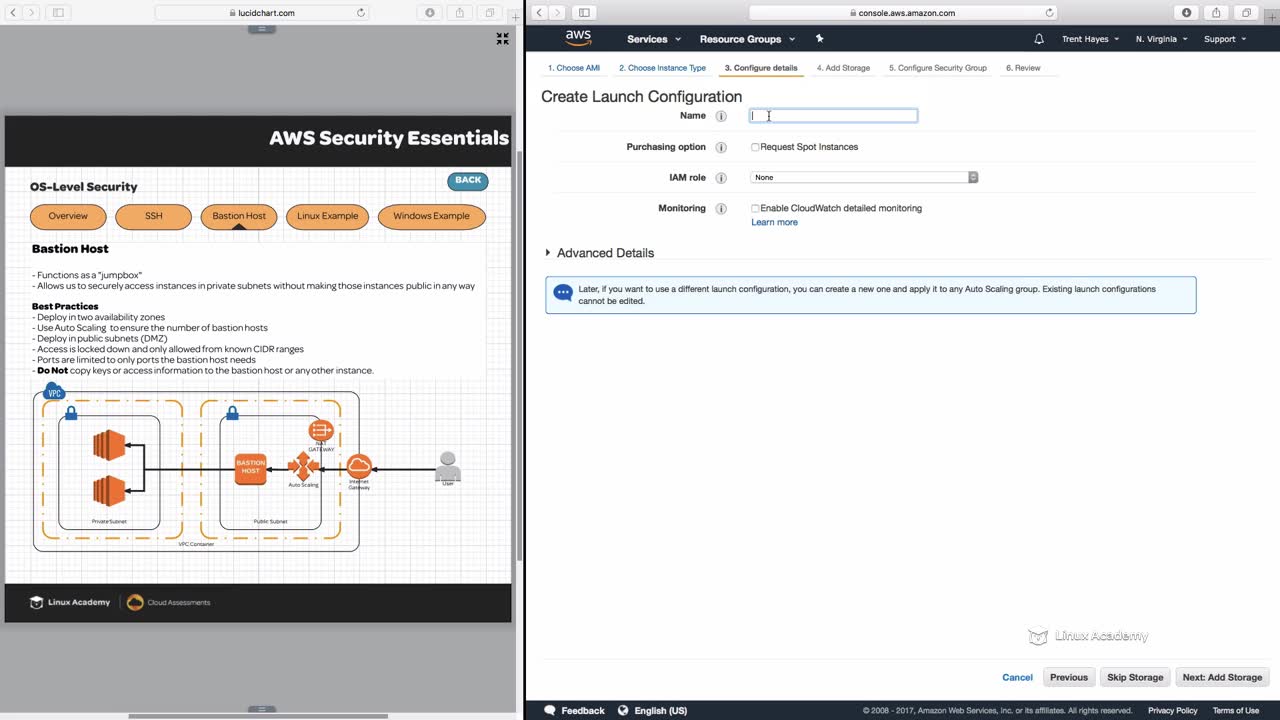Open the Privacy Policy link
This screenshot has height=720, width=1280.
[1172, 711]
